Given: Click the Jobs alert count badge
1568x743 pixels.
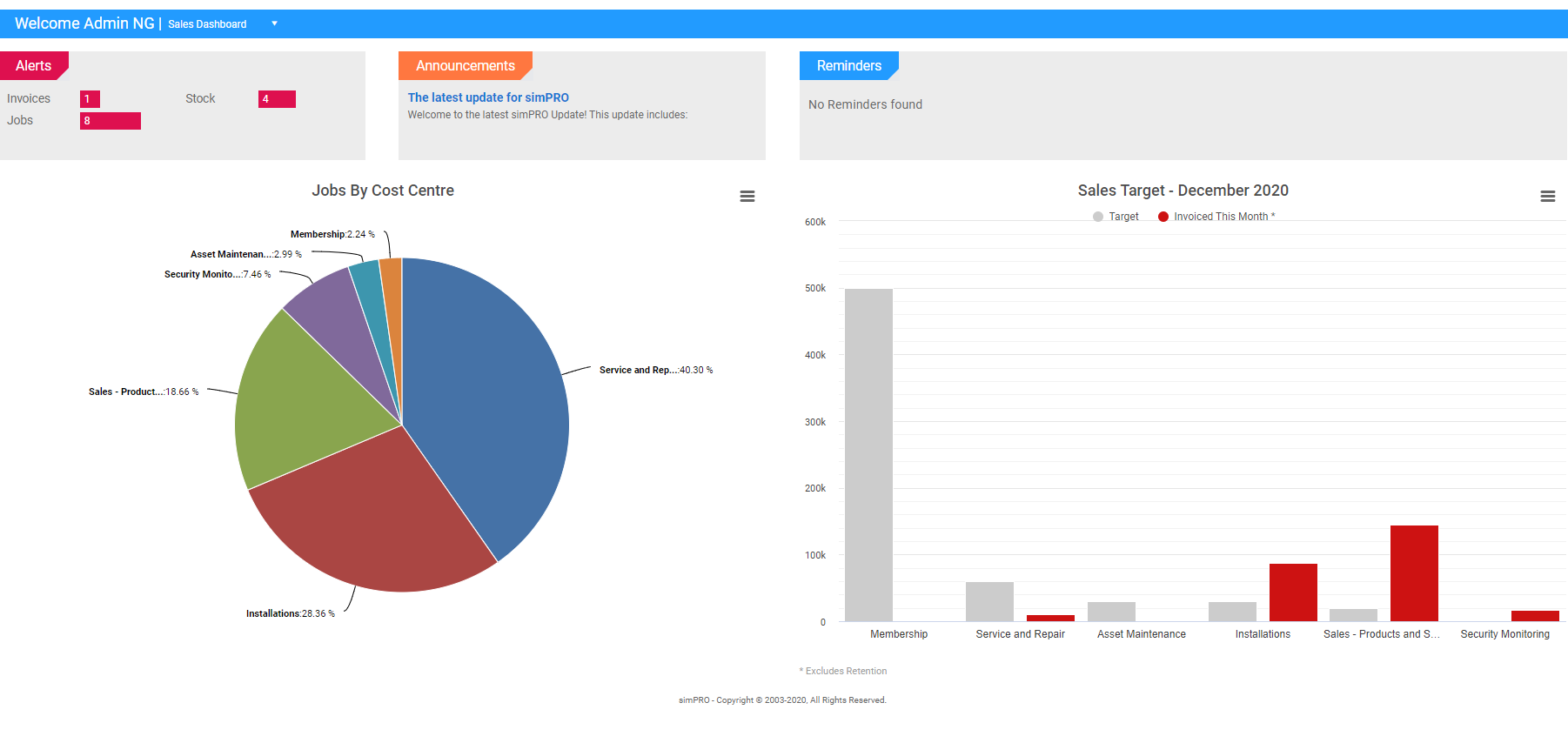Looking at the screenshot, I should click(x=110, y=121).
